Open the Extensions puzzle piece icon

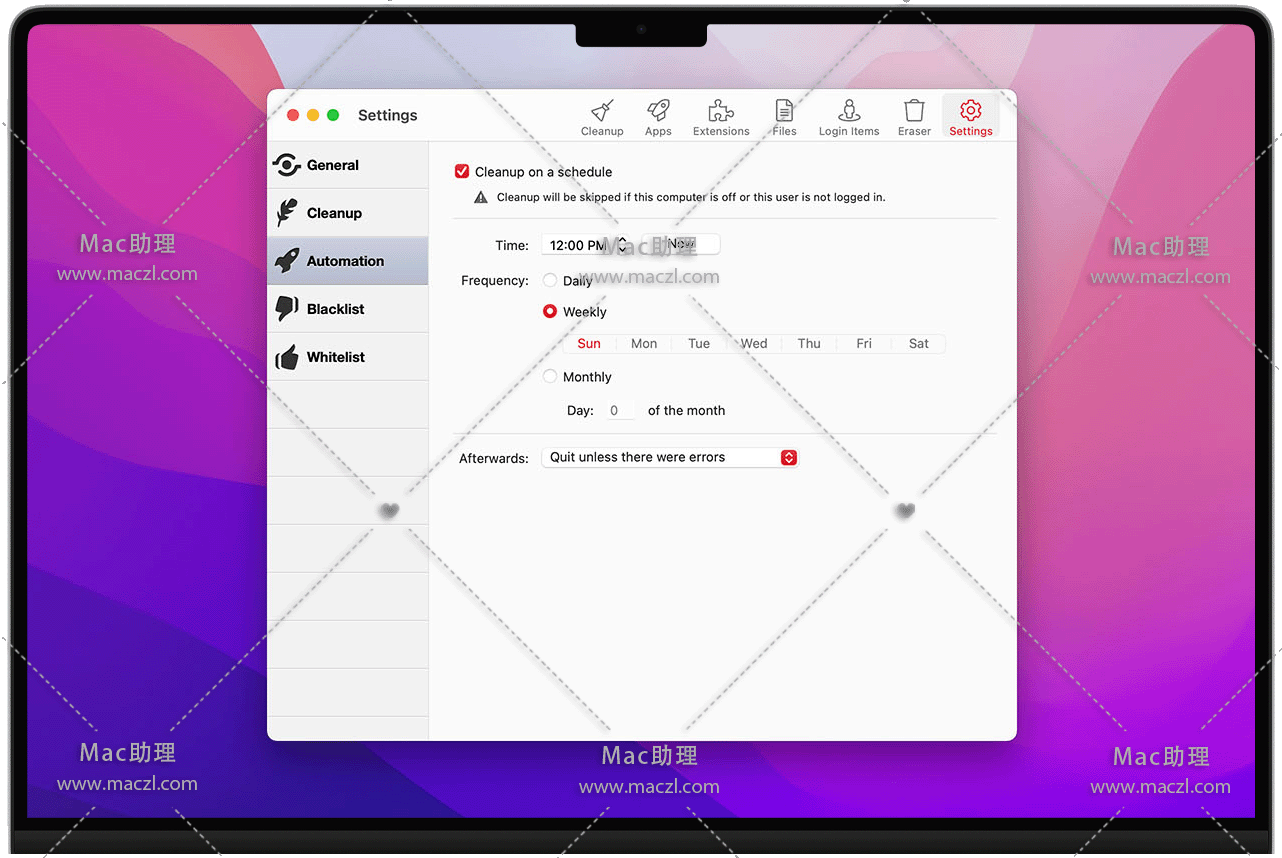click(721, 111)
